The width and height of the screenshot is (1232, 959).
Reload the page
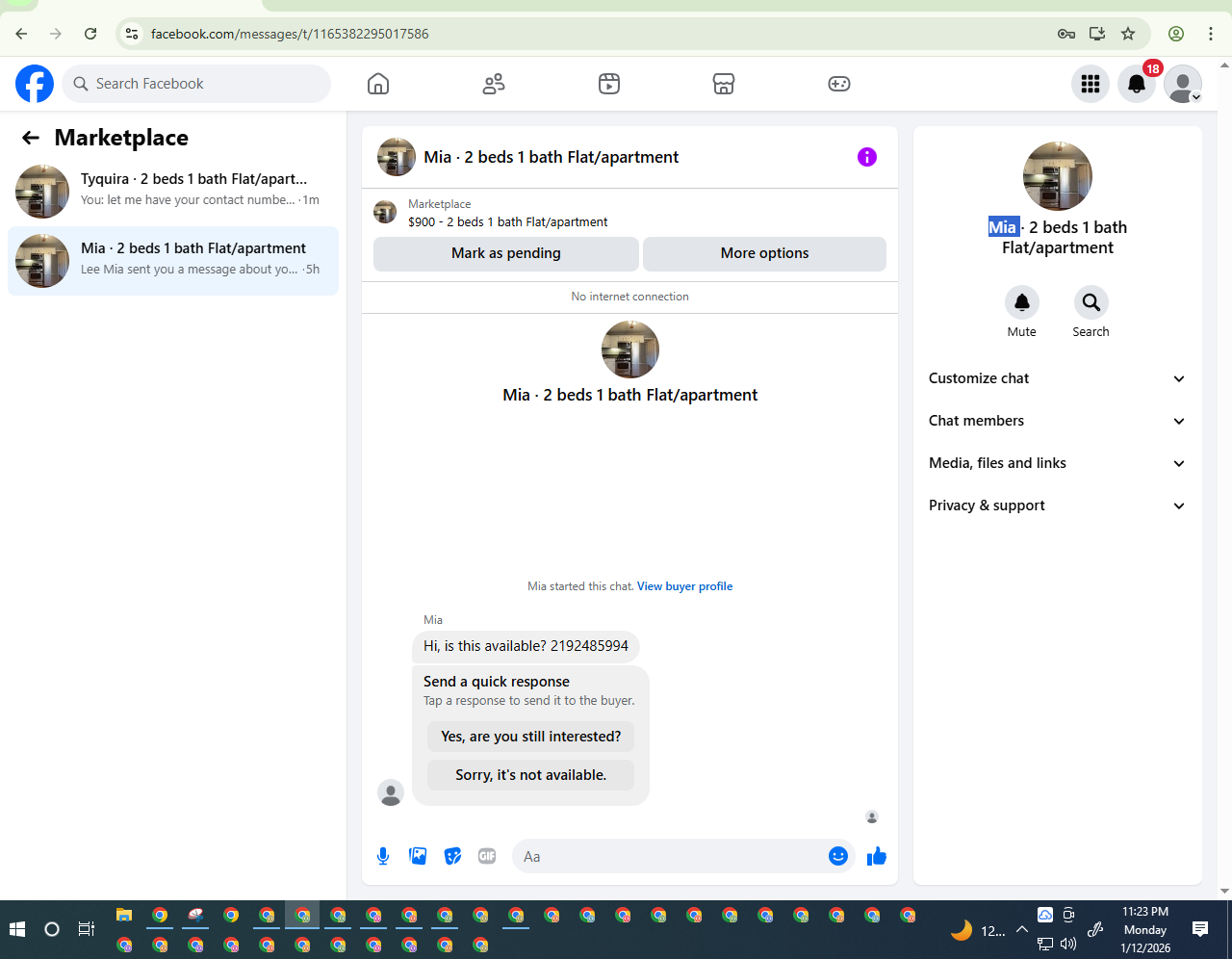click(x=90, y=34)
